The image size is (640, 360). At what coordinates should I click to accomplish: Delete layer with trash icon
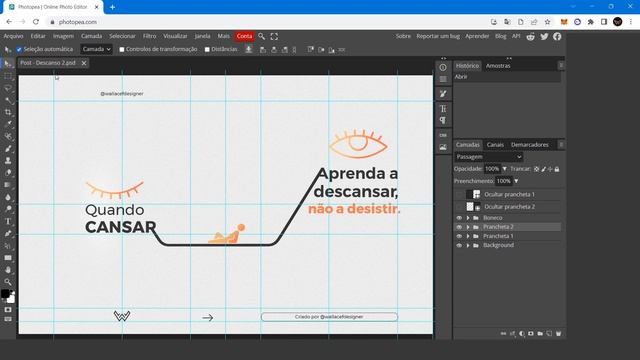[558, 333]
